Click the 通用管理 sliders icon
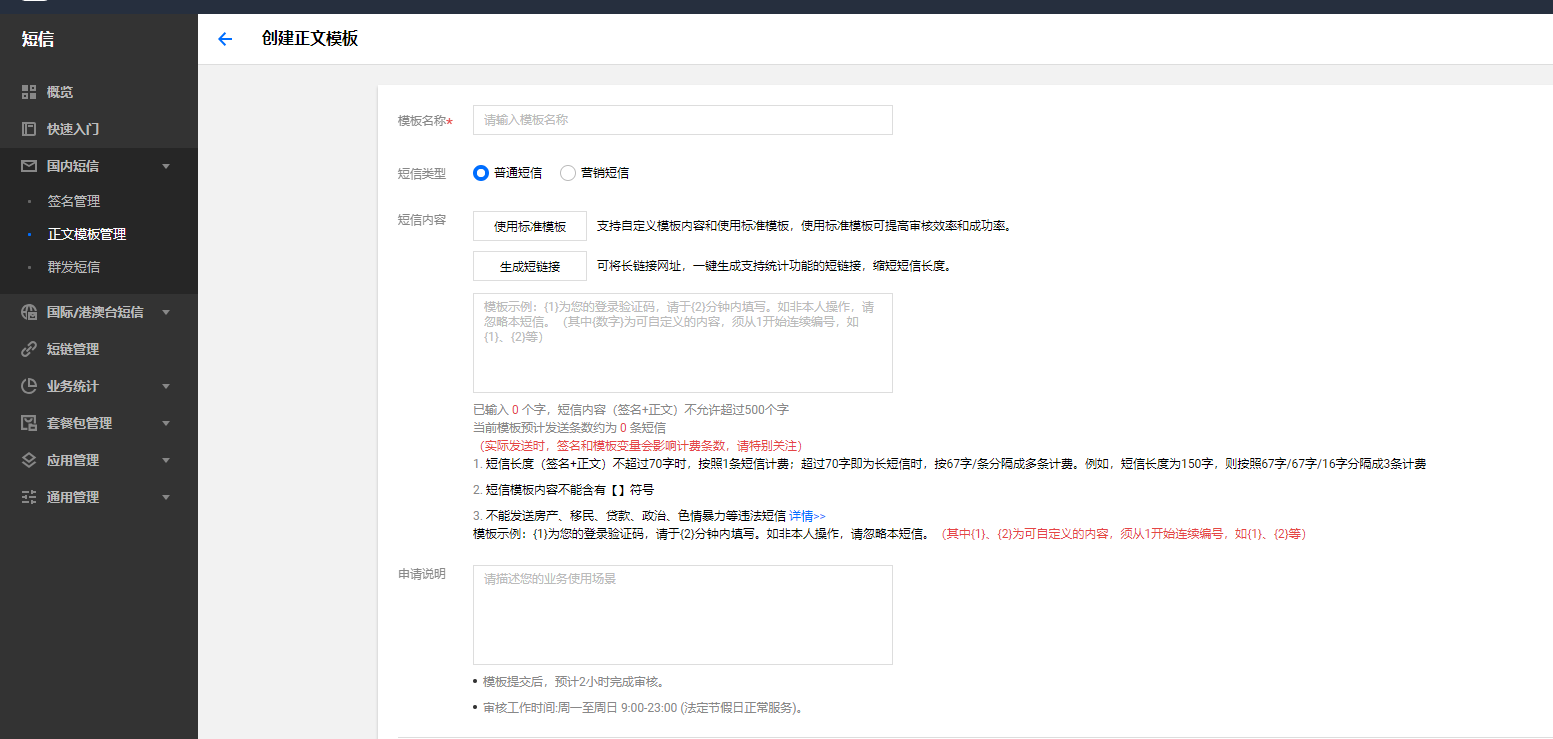 pos(29,497)
